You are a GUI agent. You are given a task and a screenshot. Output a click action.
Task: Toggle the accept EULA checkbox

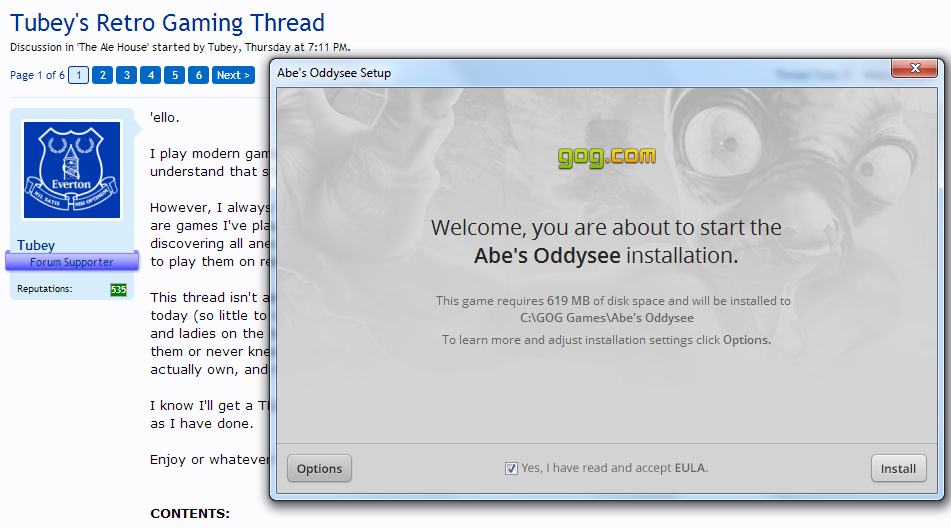pos(511,468)
